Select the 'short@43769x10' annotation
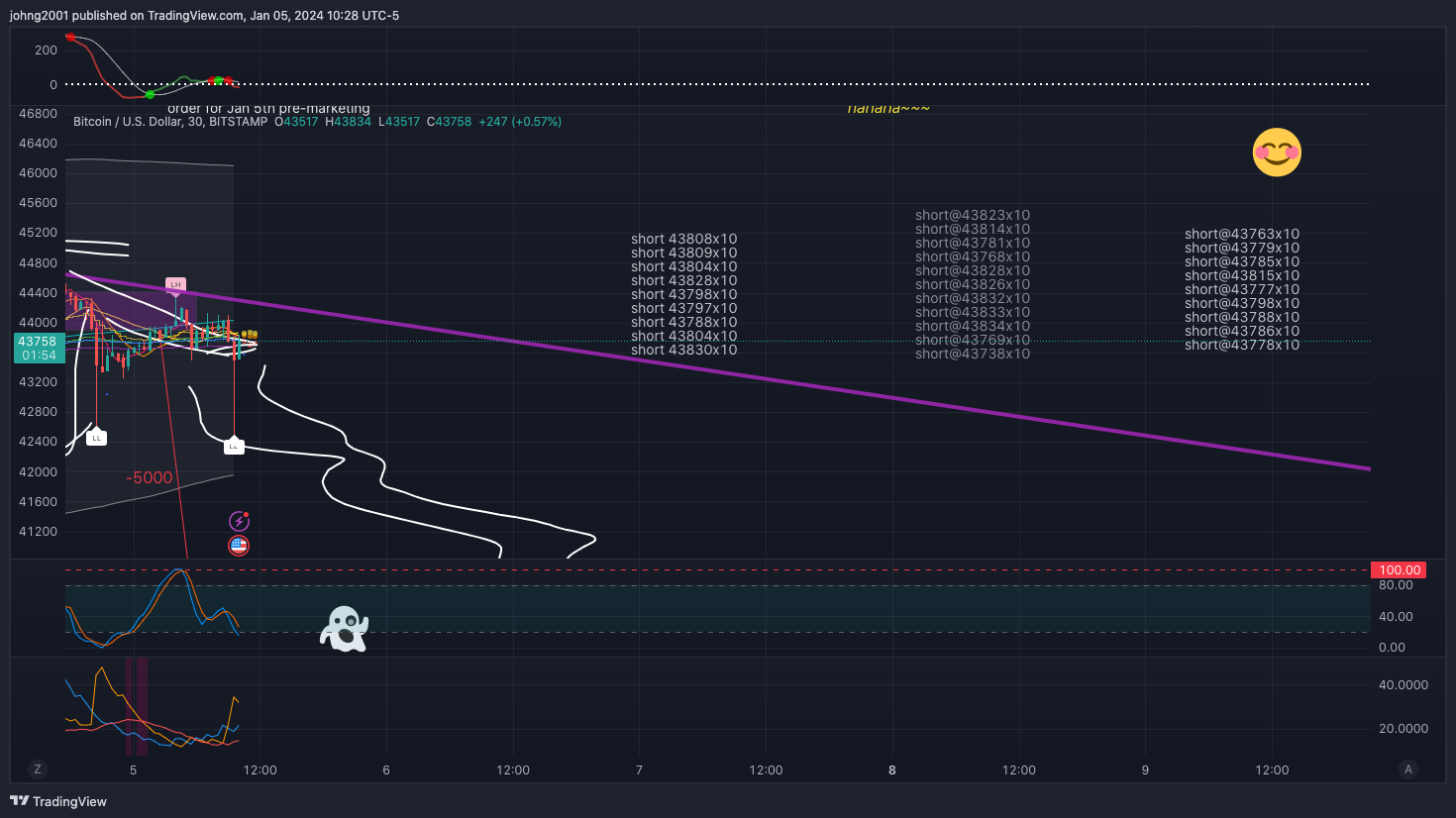1456x818 pixels. click(973, 340)
